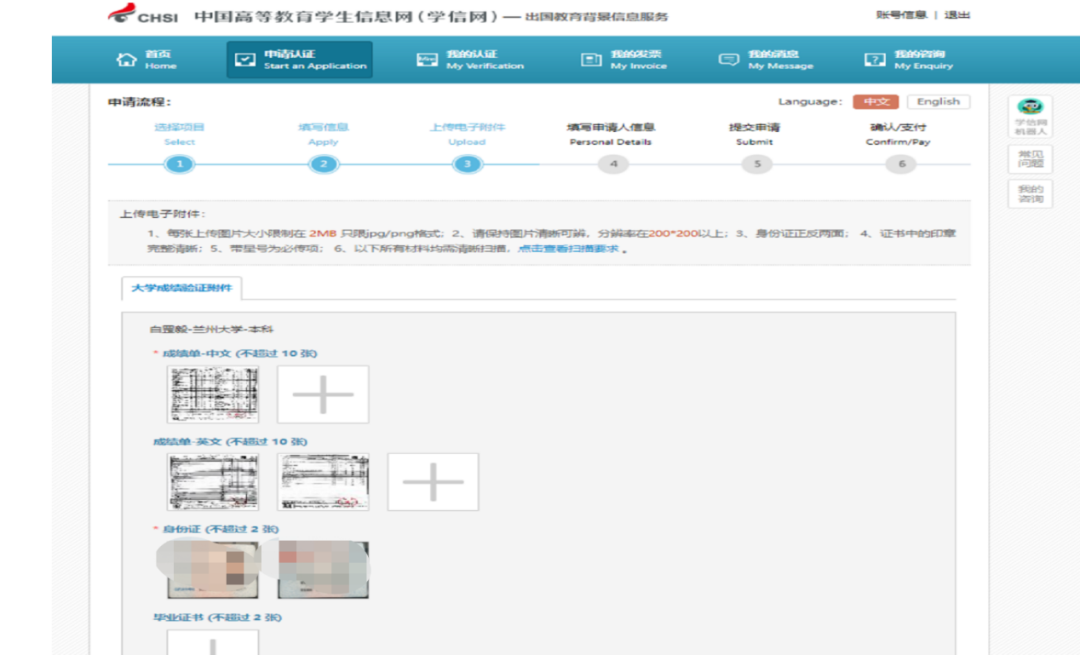Open Home from the navigation bar

[x=147, y=60]
